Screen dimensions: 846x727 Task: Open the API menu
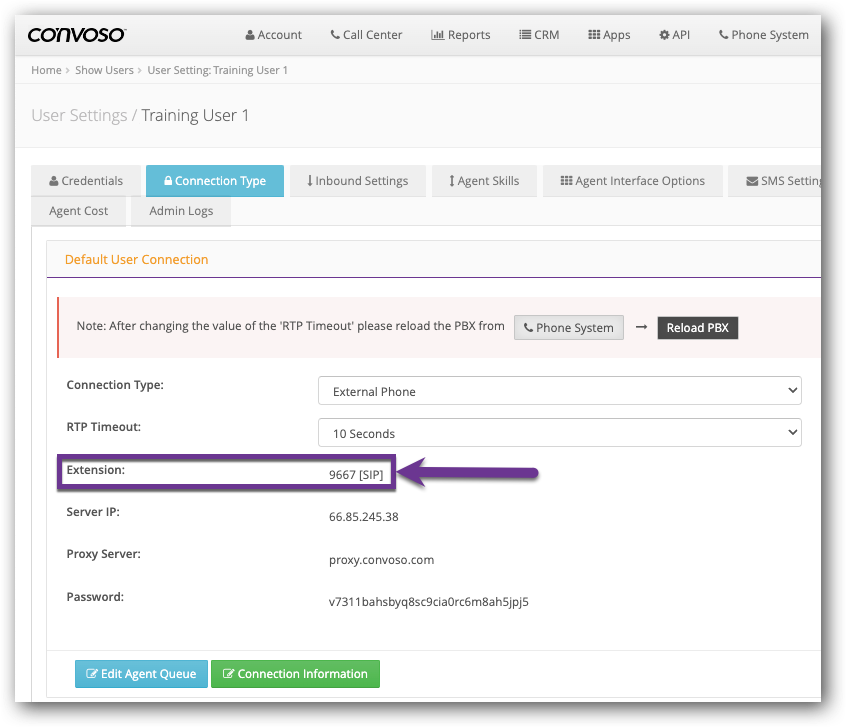click(674, 35)
